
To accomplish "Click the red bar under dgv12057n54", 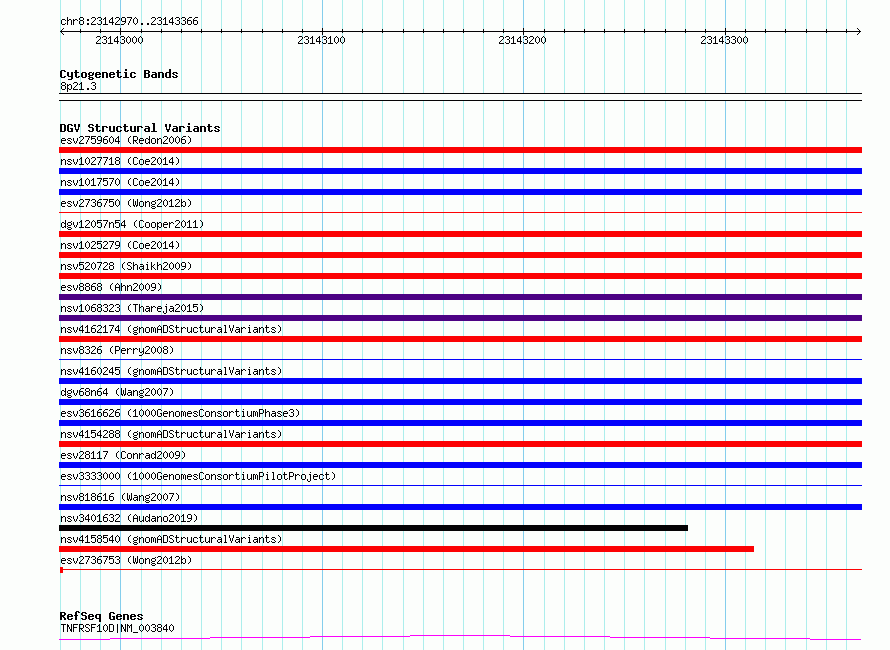I will [x=460, y=234].
